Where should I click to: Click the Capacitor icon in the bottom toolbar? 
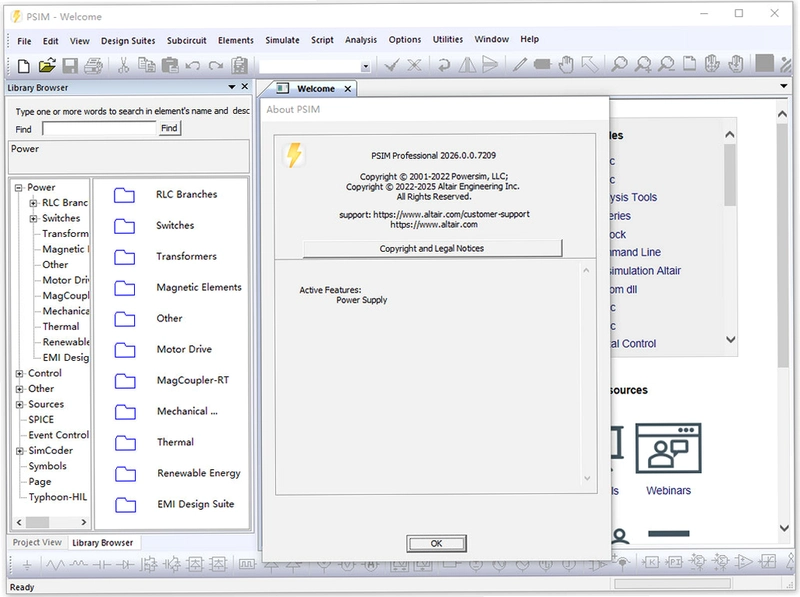102,565
